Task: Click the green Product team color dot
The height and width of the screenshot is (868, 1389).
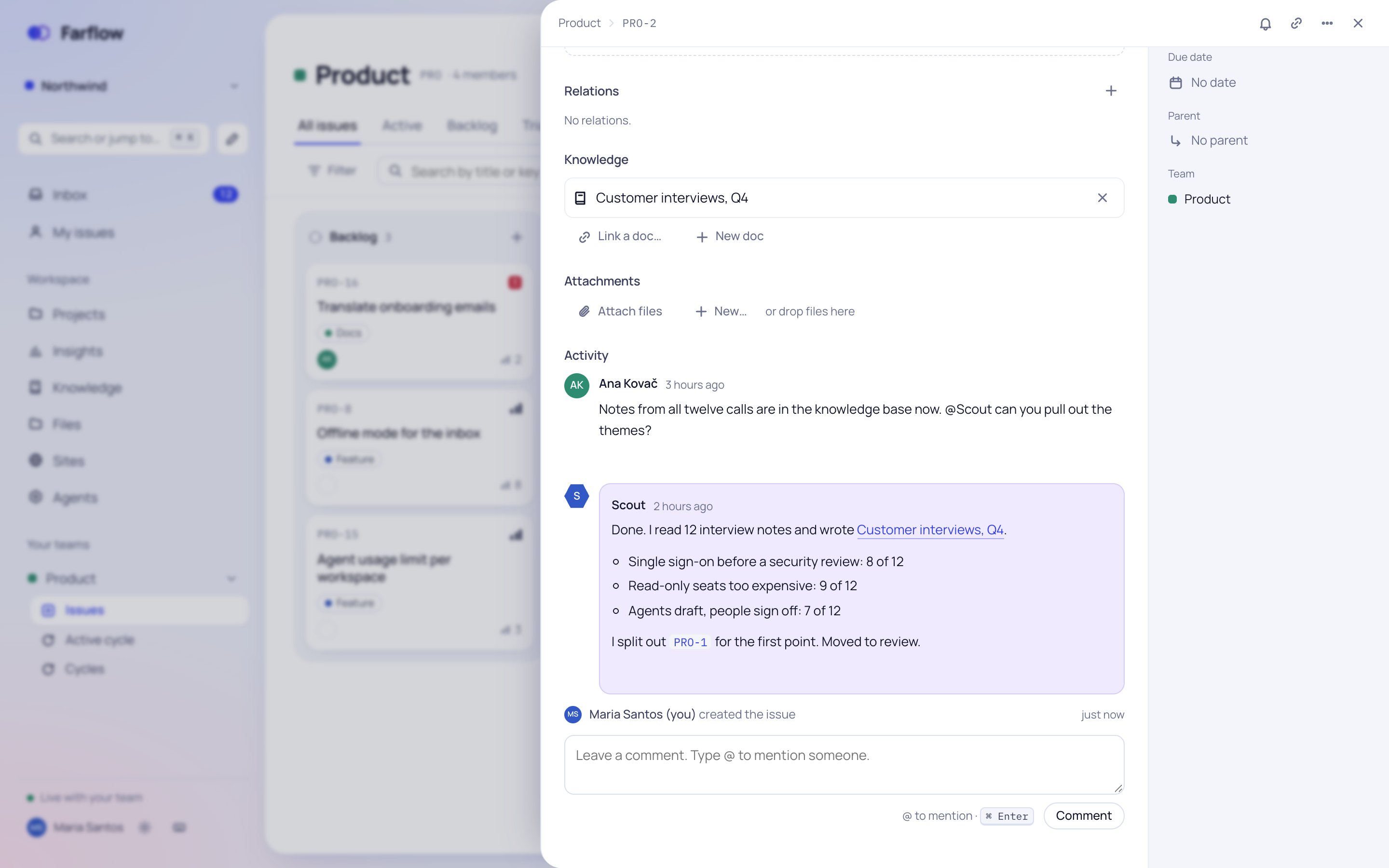Action: 1172,199
